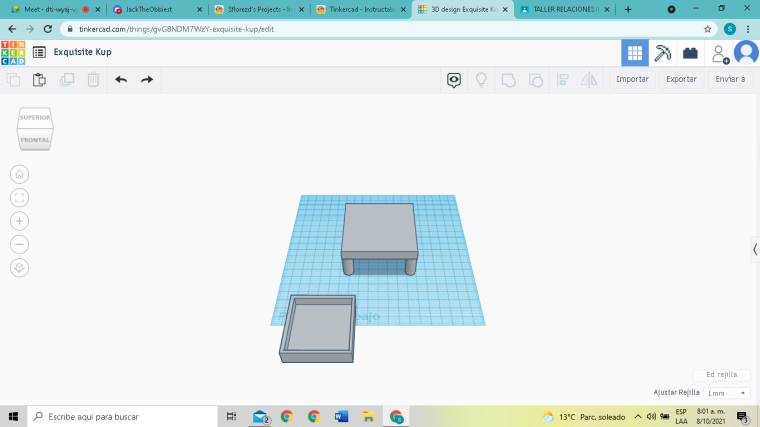
Task: Click the weather 13°C Parc. soleado widget
Action: click(x=584, y=417)
